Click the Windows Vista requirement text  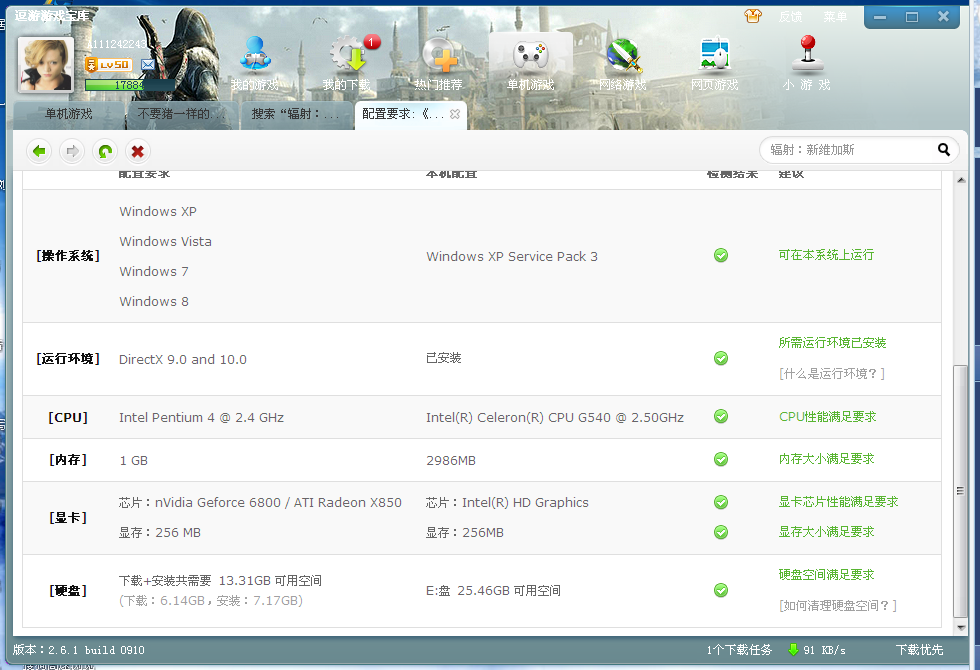(166, 241)
